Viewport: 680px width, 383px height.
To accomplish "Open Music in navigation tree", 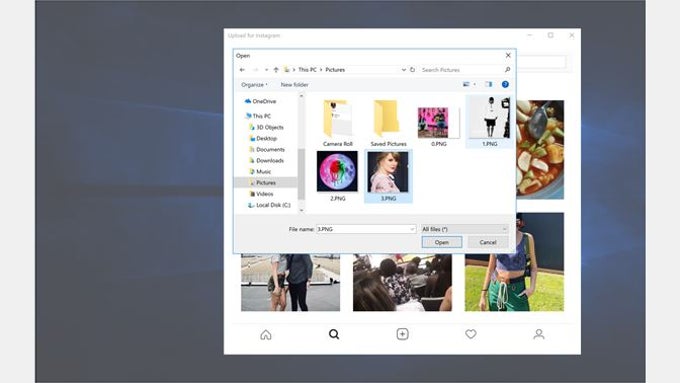I will click(260, 172).
